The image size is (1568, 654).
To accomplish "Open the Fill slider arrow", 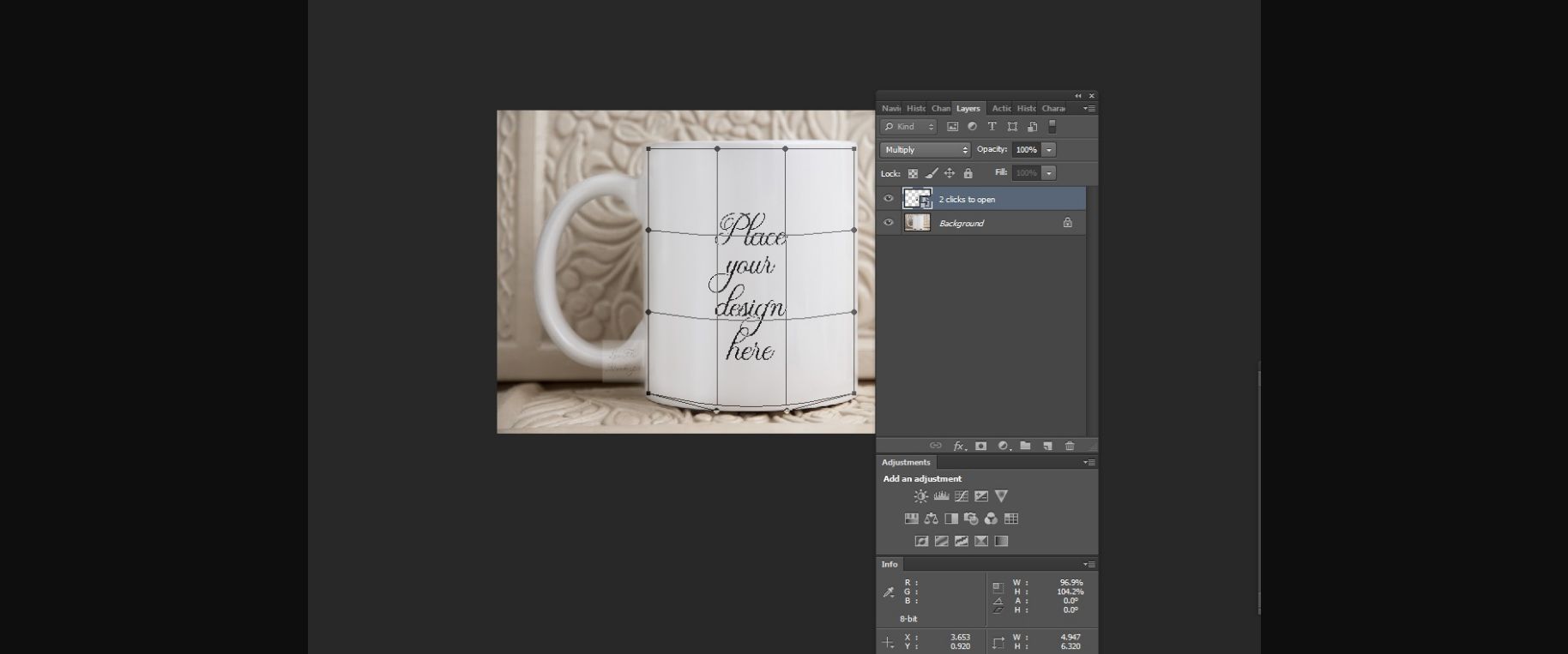I will [1049, 173].
